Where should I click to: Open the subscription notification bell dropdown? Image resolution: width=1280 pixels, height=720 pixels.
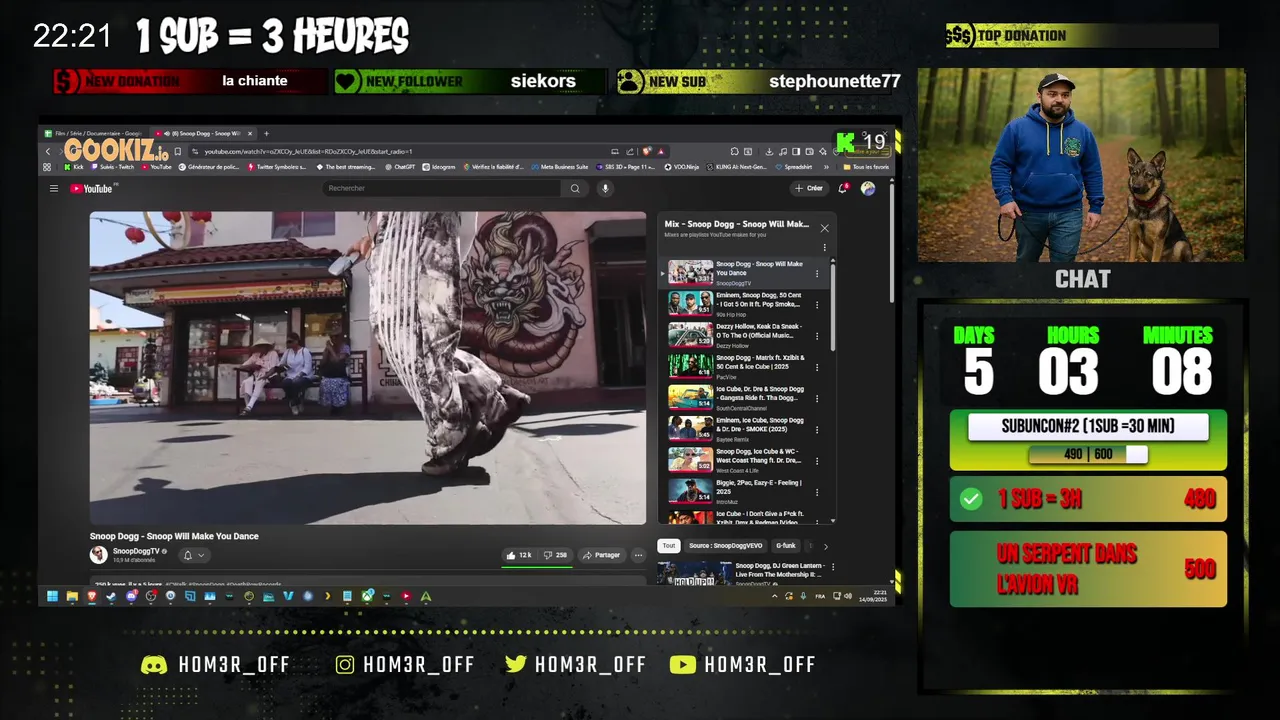(194, 555)
